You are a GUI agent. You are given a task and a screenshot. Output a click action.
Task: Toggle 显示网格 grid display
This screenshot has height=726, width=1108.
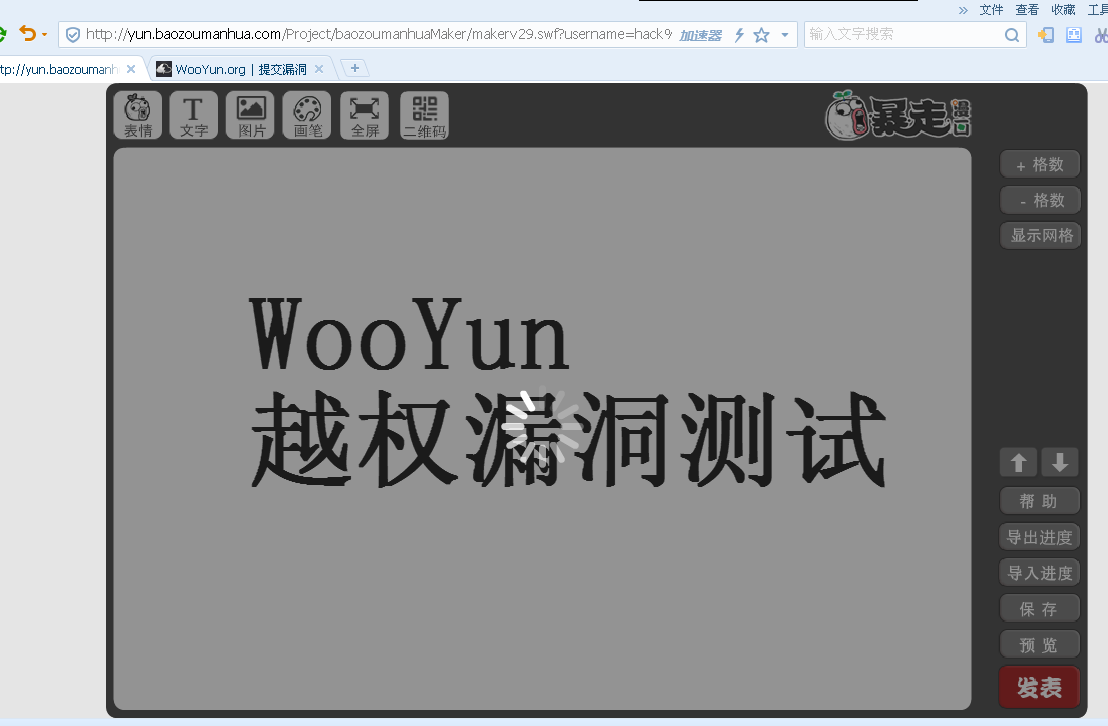click(x=1040, y=235)
